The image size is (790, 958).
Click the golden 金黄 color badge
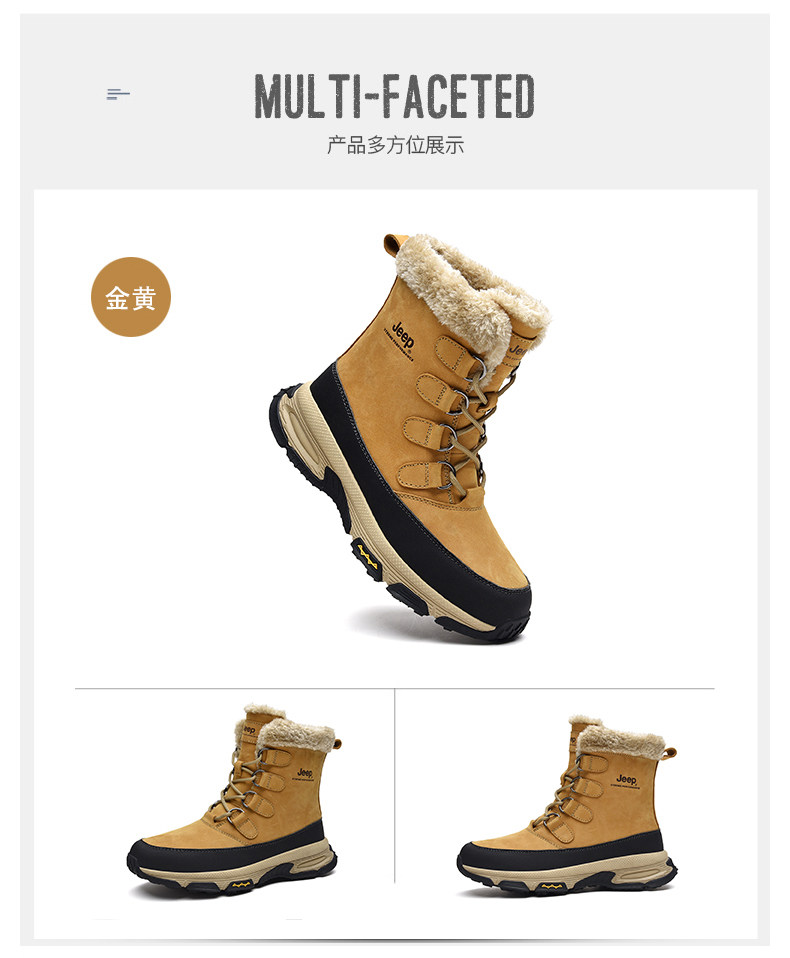pyautogui.click(x=131, y=297)
